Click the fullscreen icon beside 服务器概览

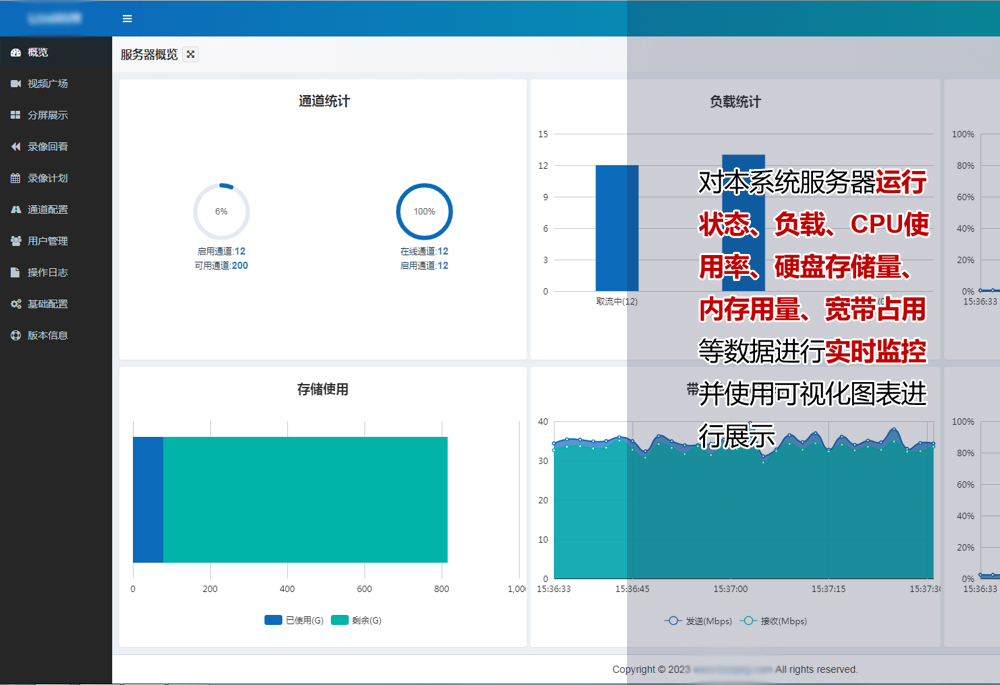[x=191, y=55]
